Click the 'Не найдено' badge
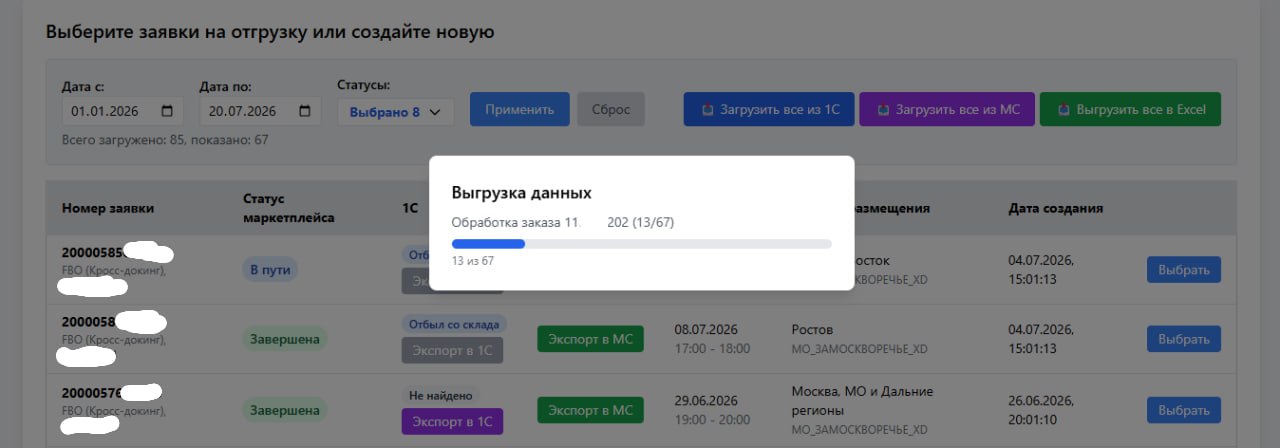Screen dimensions: 1280x448 (x=441, y=395)
